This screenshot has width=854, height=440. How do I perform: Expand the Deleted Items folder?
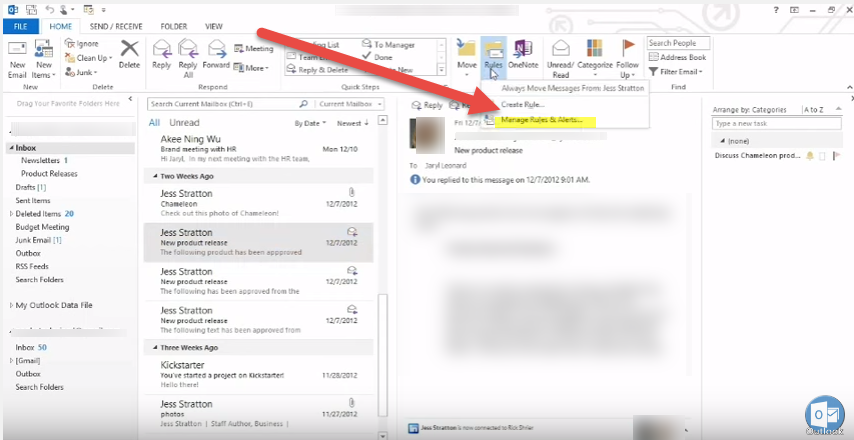(x=11, y=214)
